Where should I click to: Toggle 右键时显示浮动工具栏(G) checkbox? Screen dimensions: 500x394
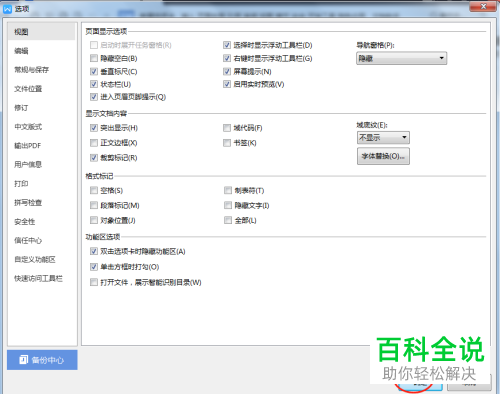point(227,58)
